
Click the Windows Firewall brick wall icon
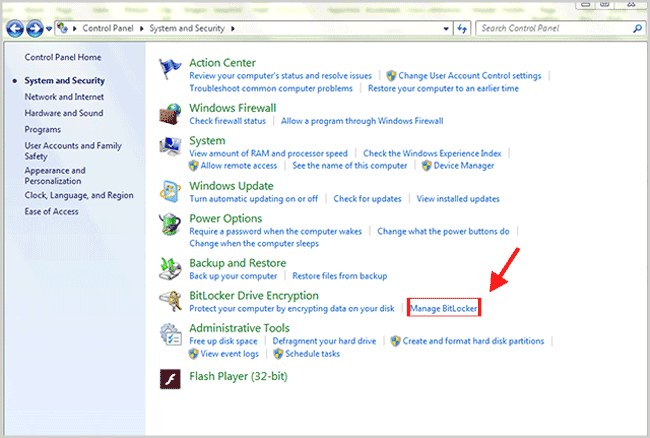tap(170, 114)
